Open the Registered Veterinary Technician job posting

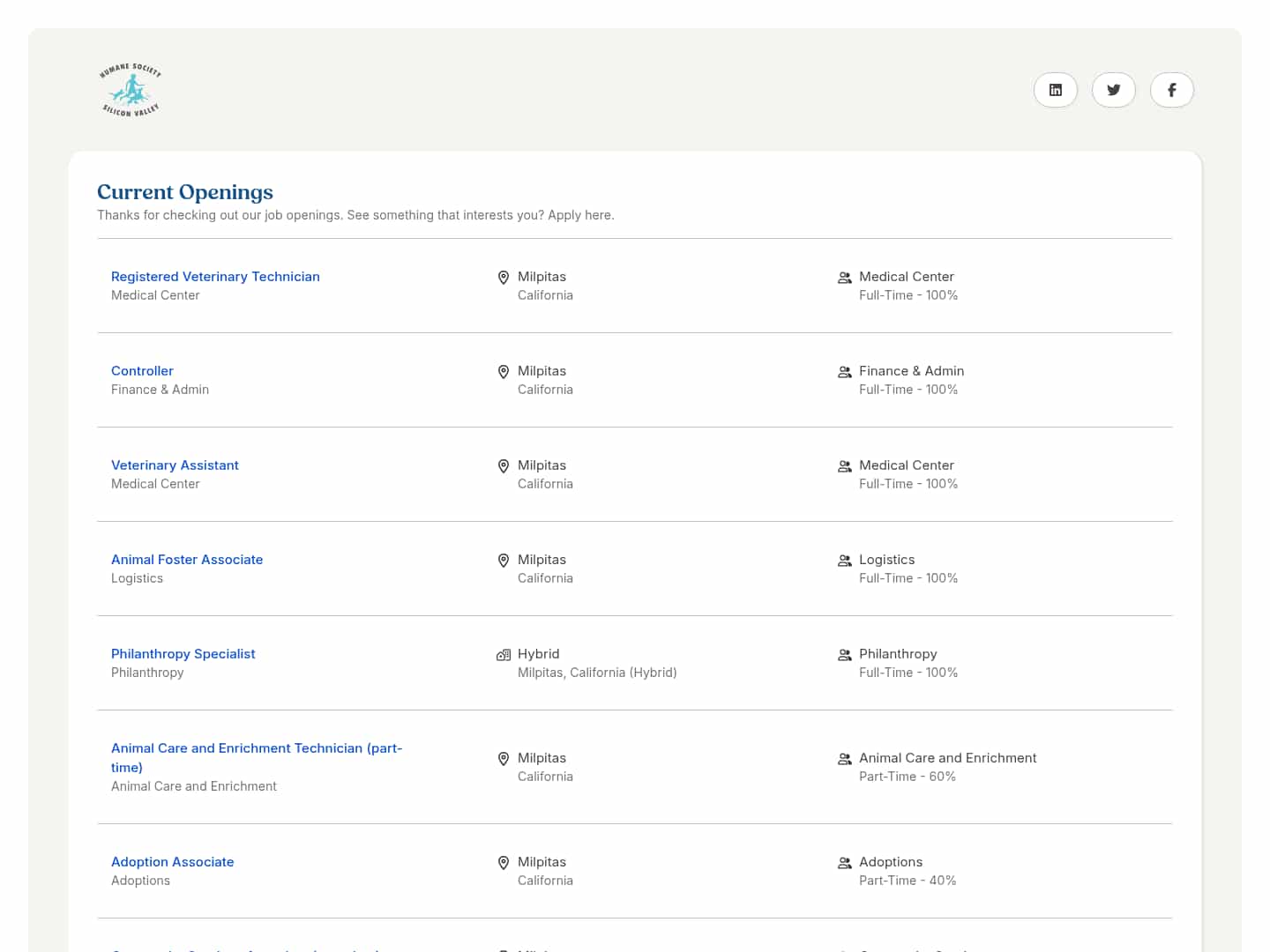click(x=215, y=277)
